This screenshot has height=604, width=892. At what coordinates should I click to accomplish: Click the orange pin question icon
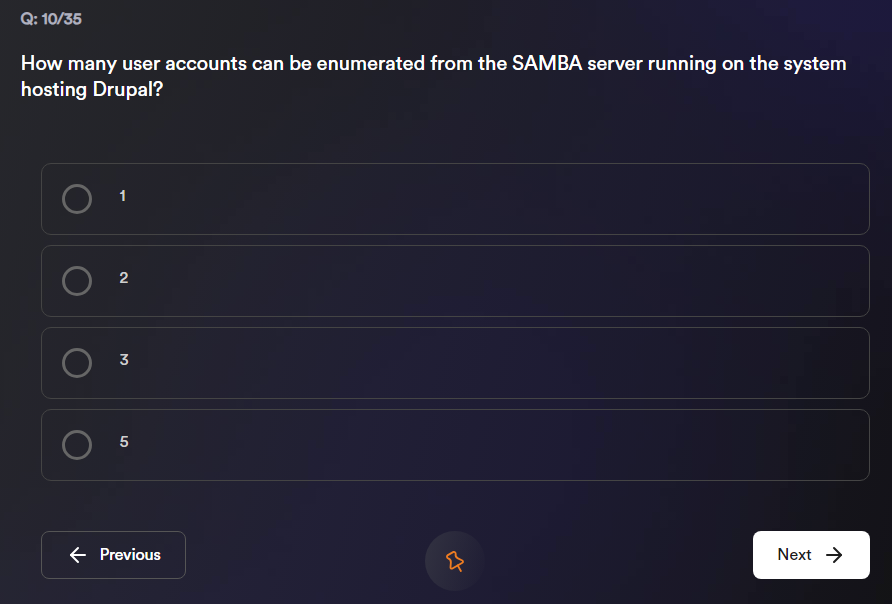point(454,560)
